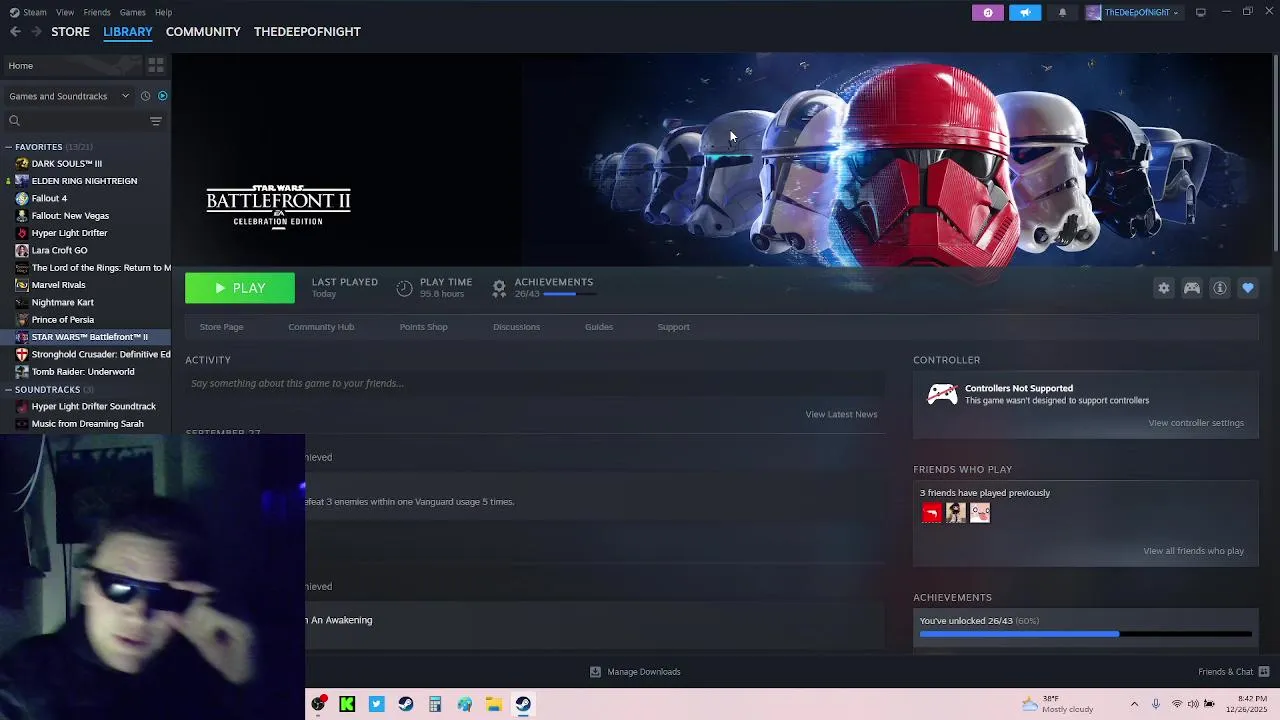Click the achievements progress bar in sidebar panel
The height and width of the screenshot is (720, 1280).
1085,634
